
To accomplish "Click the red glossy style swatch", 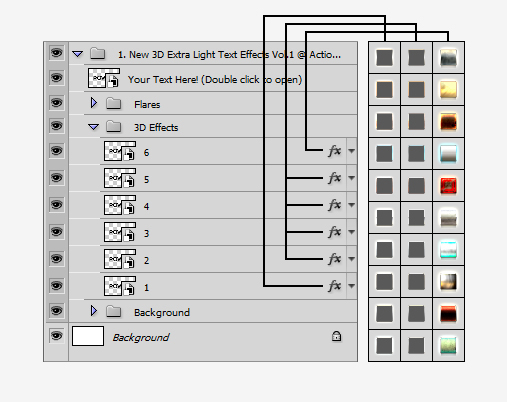I will tap(448, 186).
